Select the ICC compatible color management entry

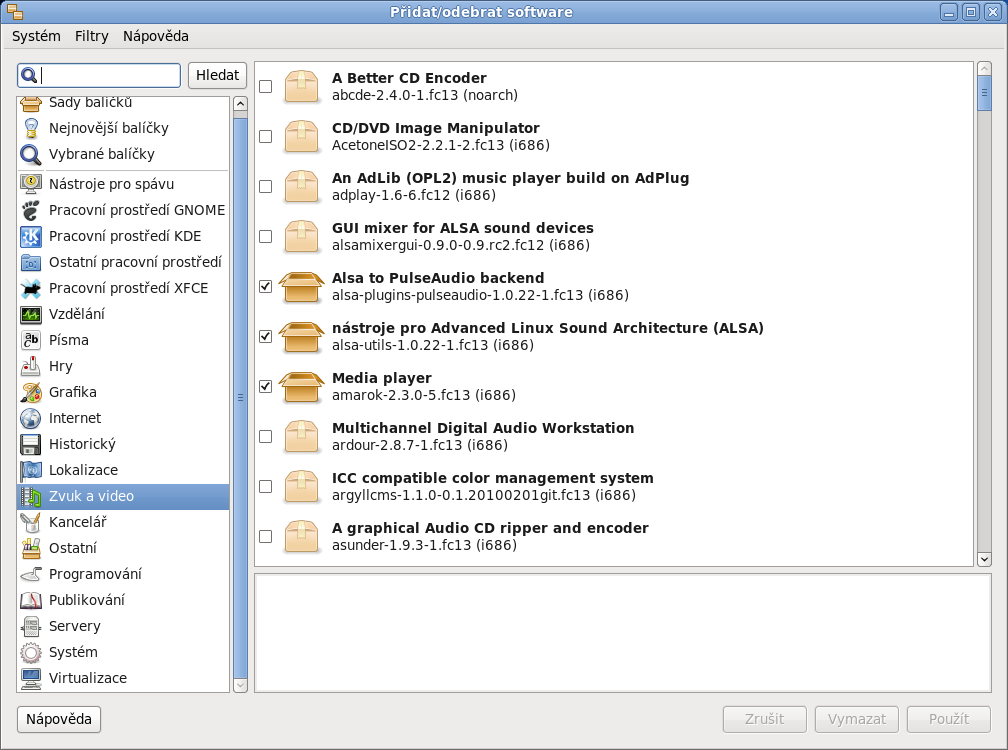tap(614, 487)
